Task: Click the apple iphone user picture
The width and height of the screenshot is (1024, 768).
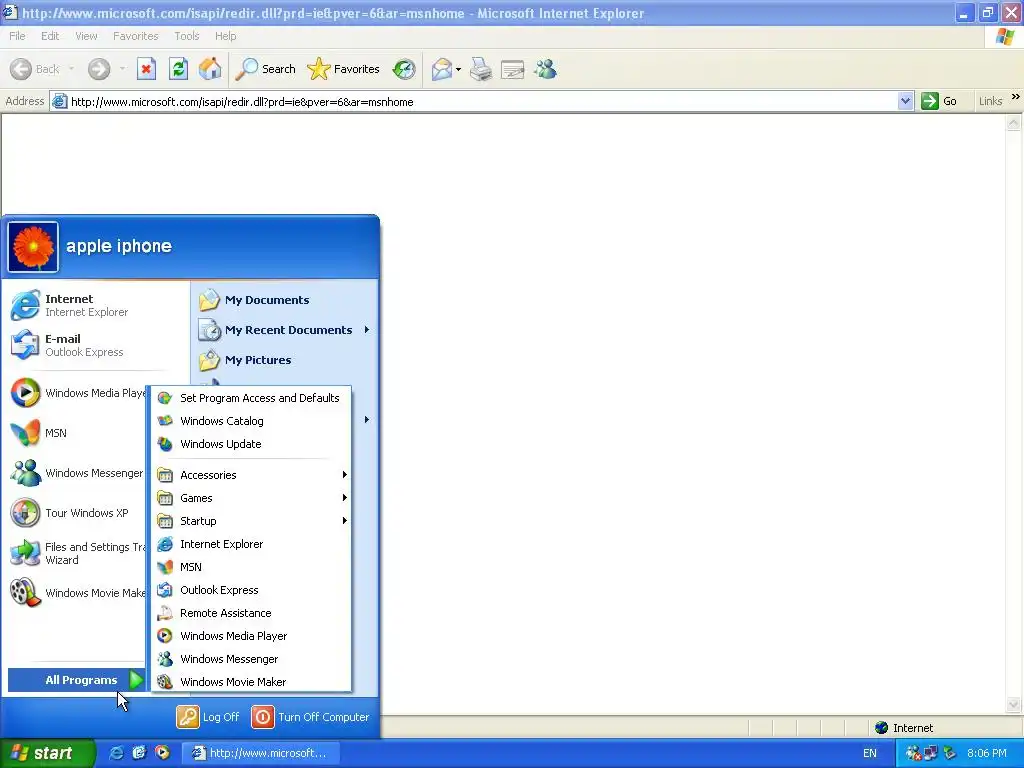Action: click(x=33, y=247)
